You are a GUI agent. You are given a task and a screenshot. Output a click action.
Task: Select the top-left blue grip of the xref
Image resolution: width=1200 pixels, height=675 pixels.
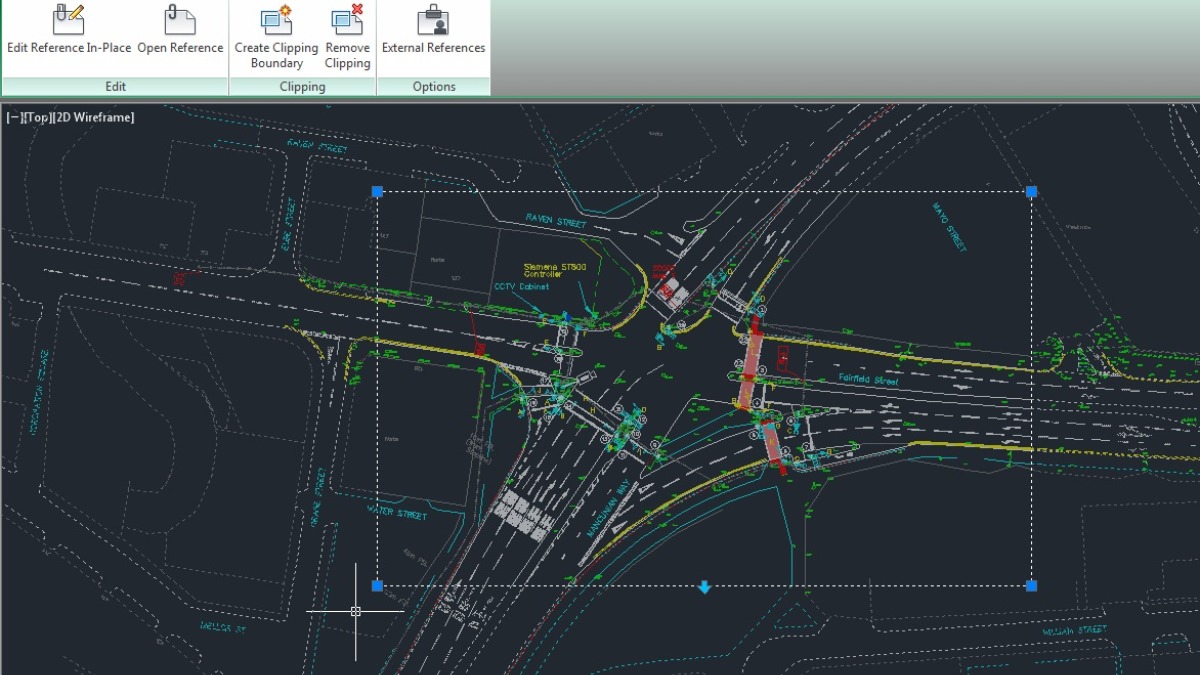click(377, 191)
